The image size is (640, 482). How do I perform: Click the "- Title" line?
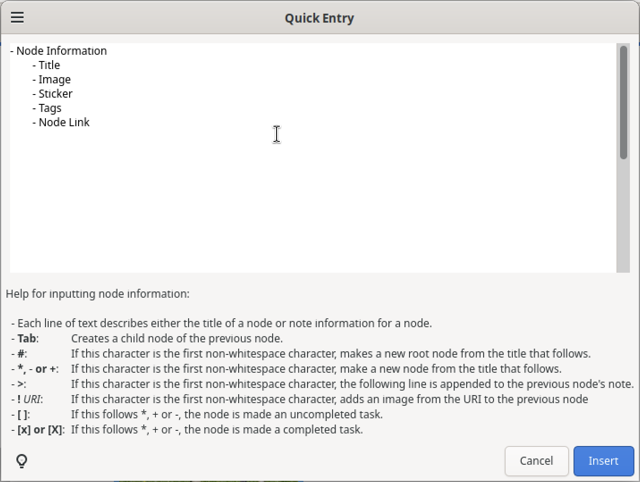(46, 65)
